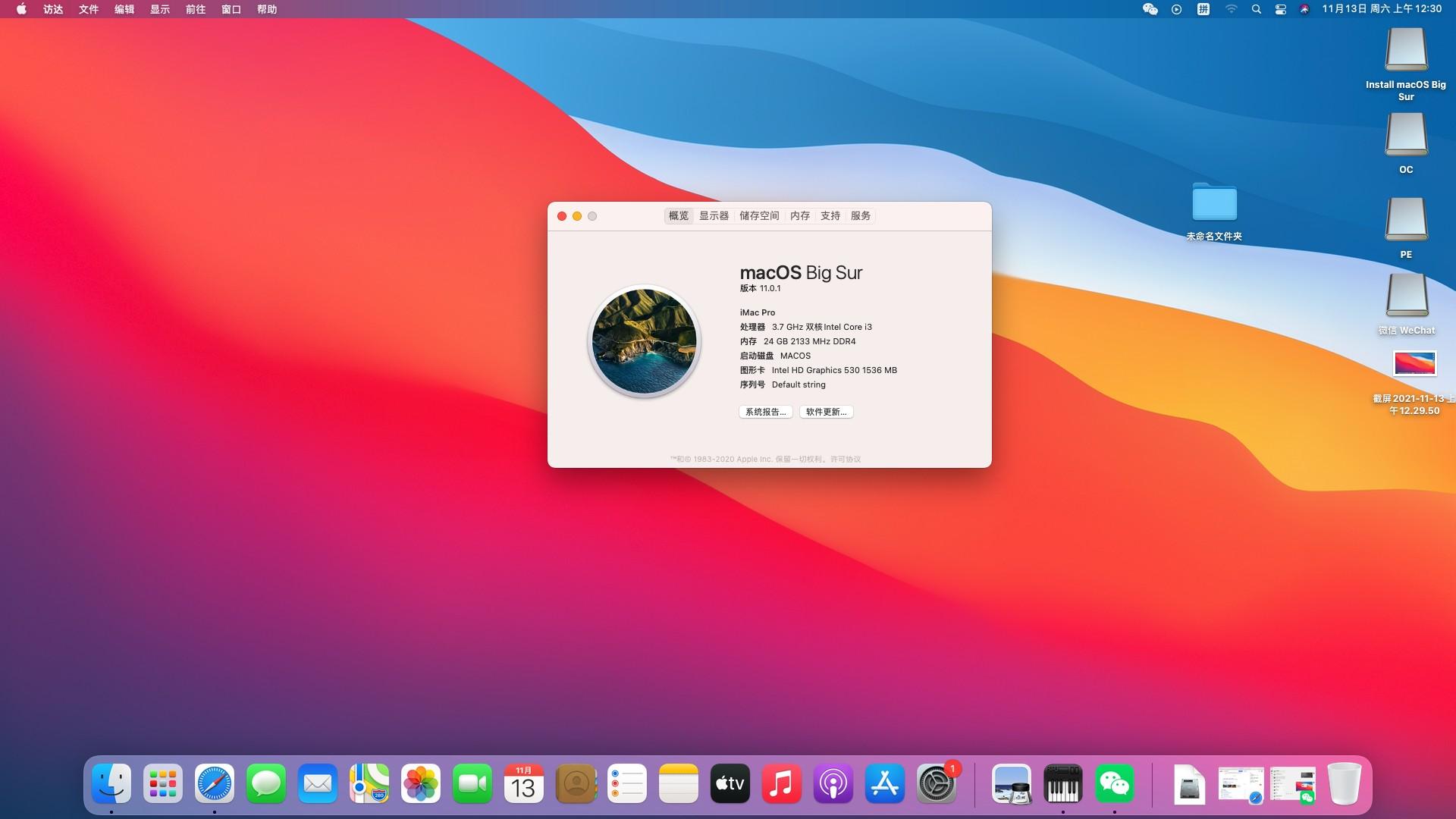Open the 访达 menu
Image resolution: width=1456 pixels, height=819 pixels.
[53, 9]
